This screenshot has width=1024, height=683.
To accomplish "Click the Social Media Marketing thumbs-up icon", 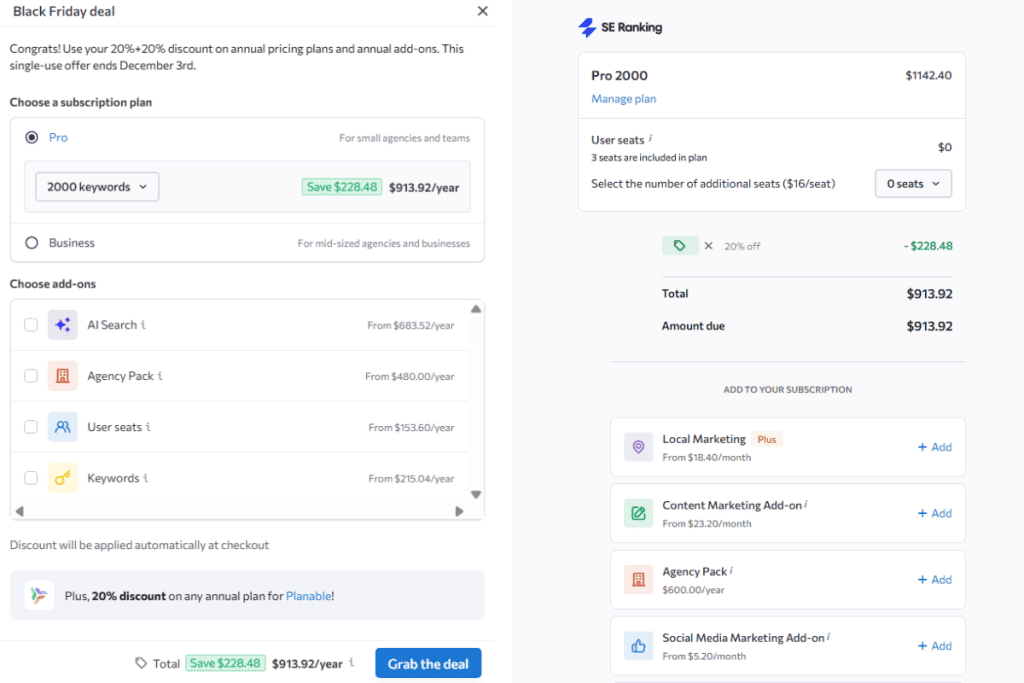I will pos(638,646).
